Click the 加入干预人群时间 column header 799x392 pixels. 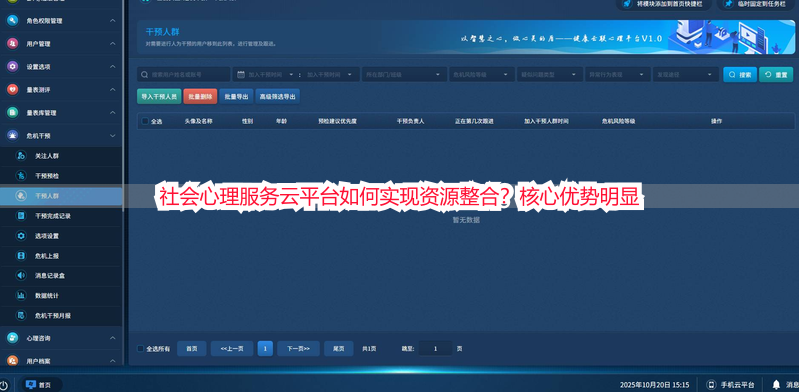point(546,121)
